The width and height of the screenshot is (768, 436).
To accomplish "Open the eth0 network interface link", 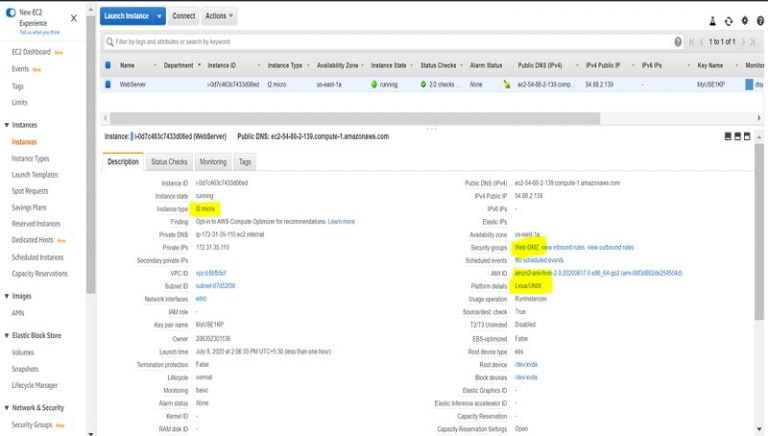I will coord(201,298).
